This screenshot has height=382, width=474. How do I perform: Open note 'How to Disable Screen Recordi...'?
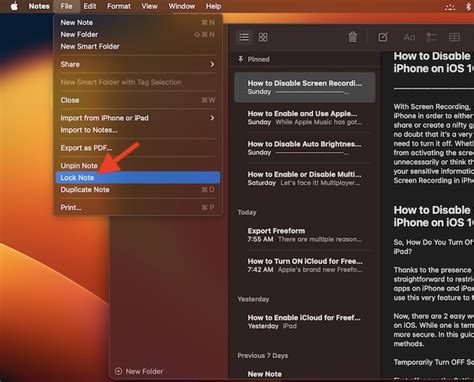(304, 87)
